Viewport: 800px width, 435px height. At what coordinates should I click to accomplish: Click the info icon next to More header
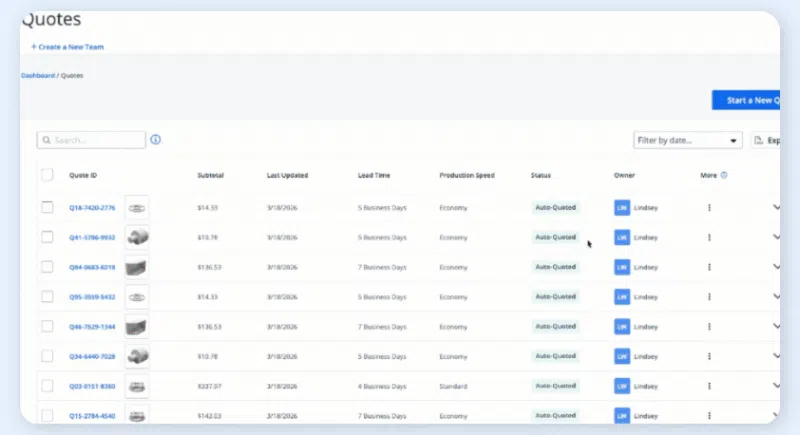click(724, 175)
